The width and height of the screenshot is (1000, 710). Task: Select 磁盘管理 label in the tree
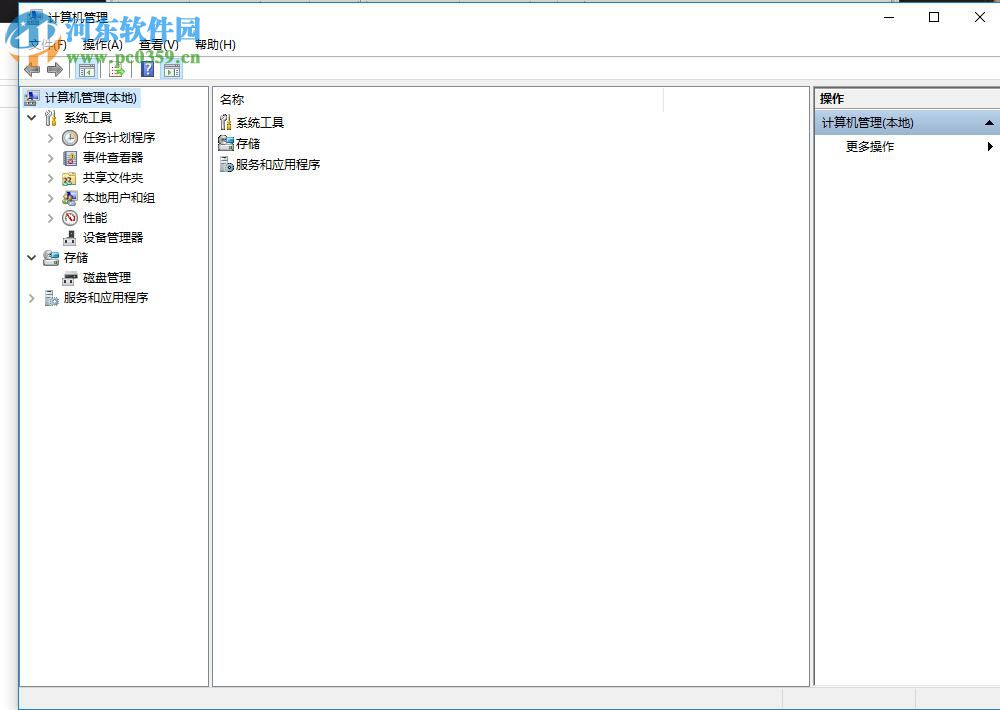(107, 278)
